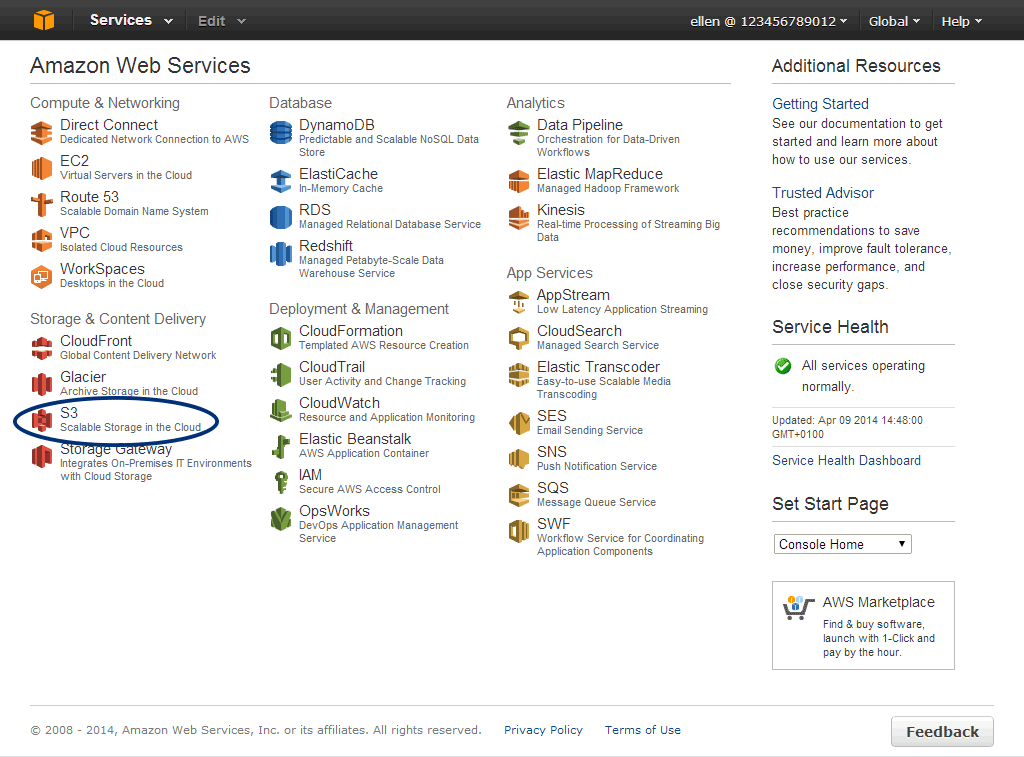Open the Route 53 icon
Screen dimensions: 1024x757
tap(41, 204)
